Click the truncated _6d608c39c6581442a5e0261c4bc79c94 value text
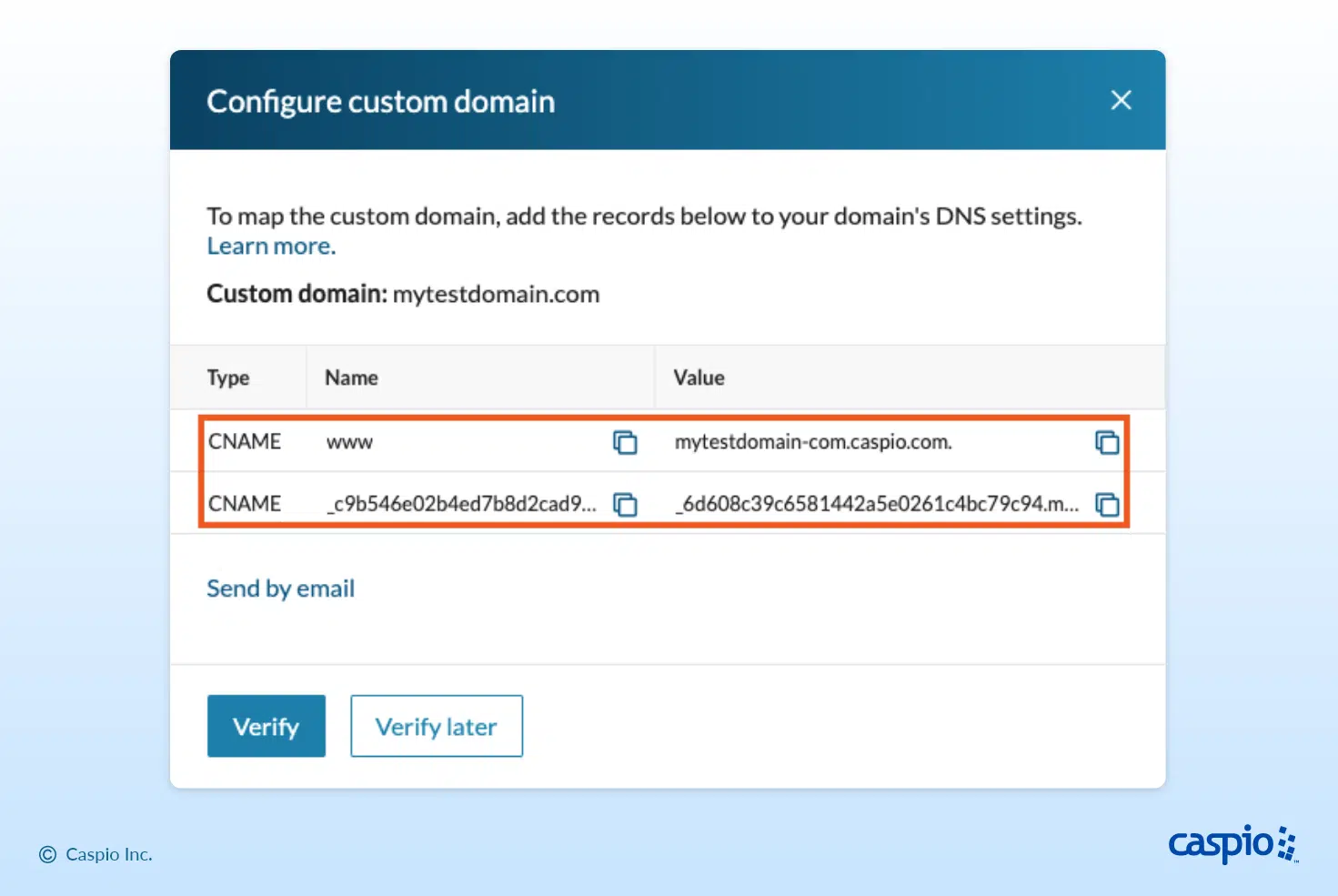Viewport: 1338px width, 896px height. coord(876,504)
